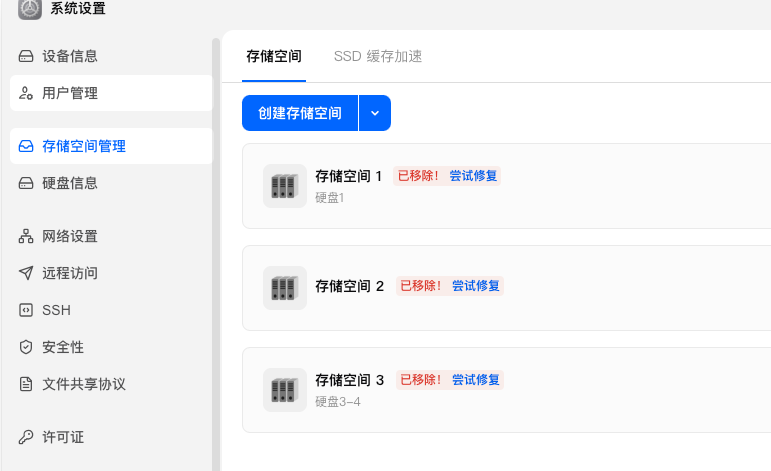Click the 存储空间 3 title
Image resolution: width=771 pixels, height=471 pixels.
350,380
